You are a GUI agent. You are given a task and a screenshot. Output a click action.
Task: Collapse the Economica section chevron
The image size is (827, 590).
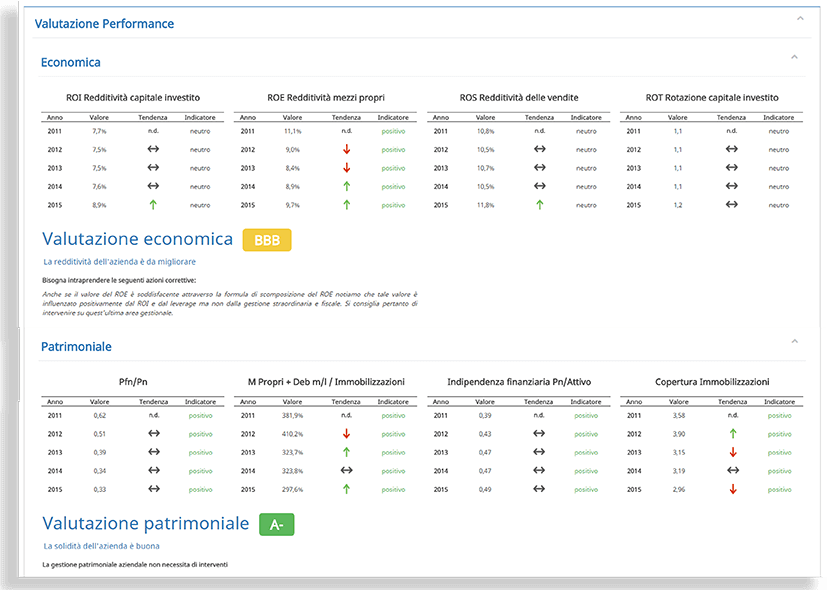tap(794, 57)
